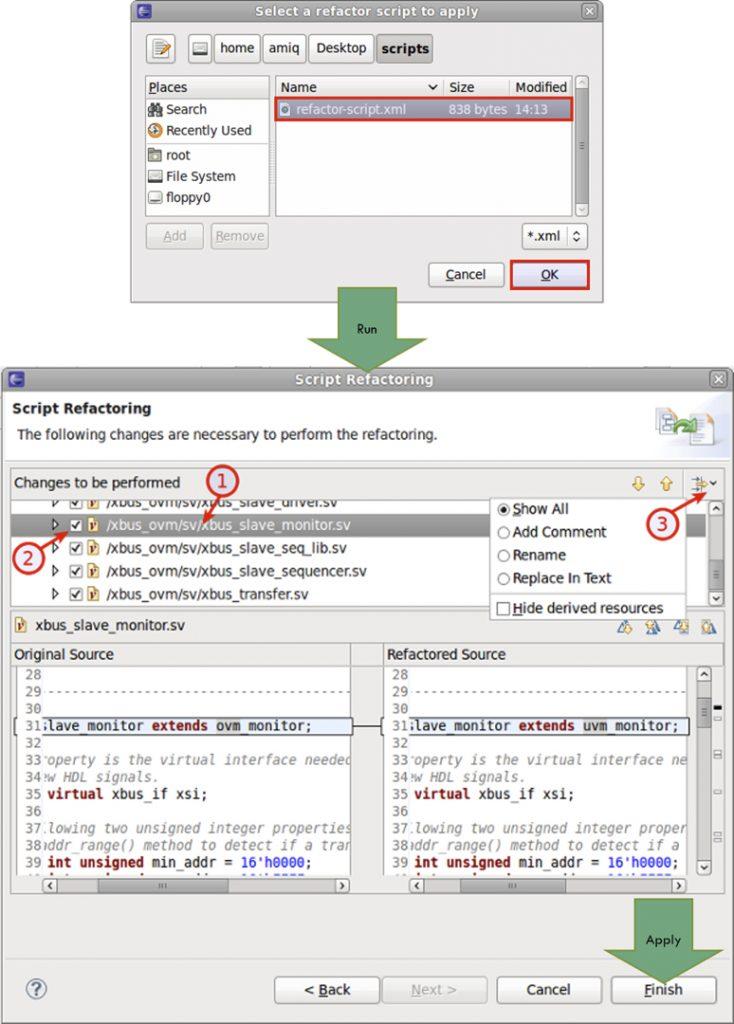
Task: Uncheck xbus_slave_seq_lib.sv change checkbox
Action: pos(76,548)
